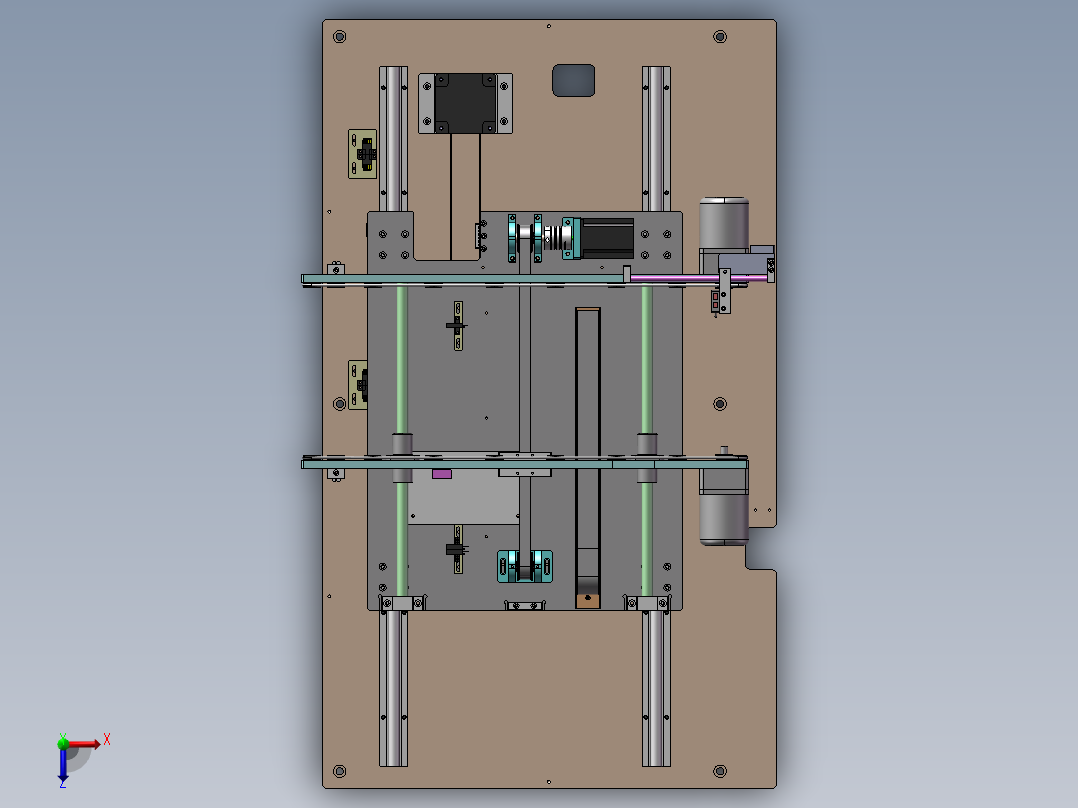Viewport: 1078px width, 808px height.
Task: Click the black horizontal motor beside the coupling
Action: point(607,238)
